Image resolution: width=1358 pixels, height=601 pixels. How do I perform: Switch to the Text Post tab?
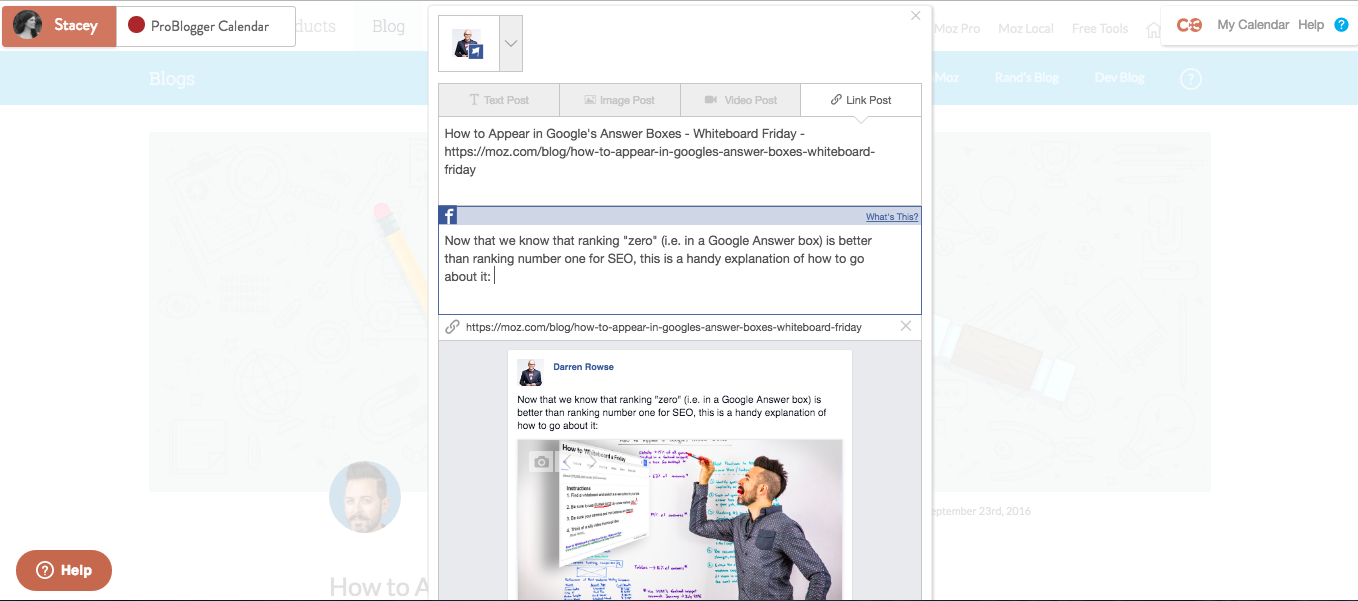(x=499, y=100)
